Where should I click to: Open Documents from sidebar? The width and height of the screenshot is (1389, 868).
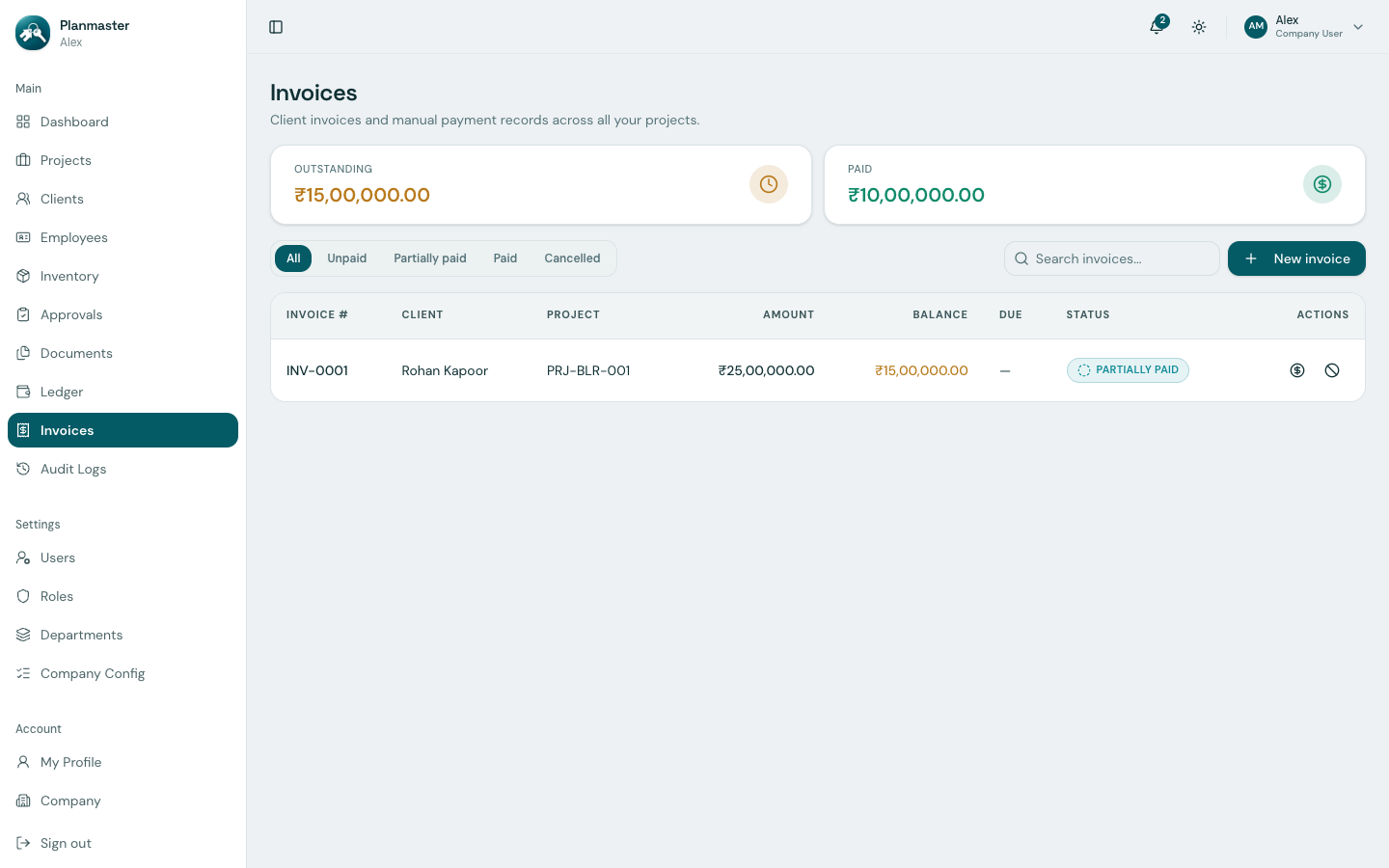tap(123, 353)
